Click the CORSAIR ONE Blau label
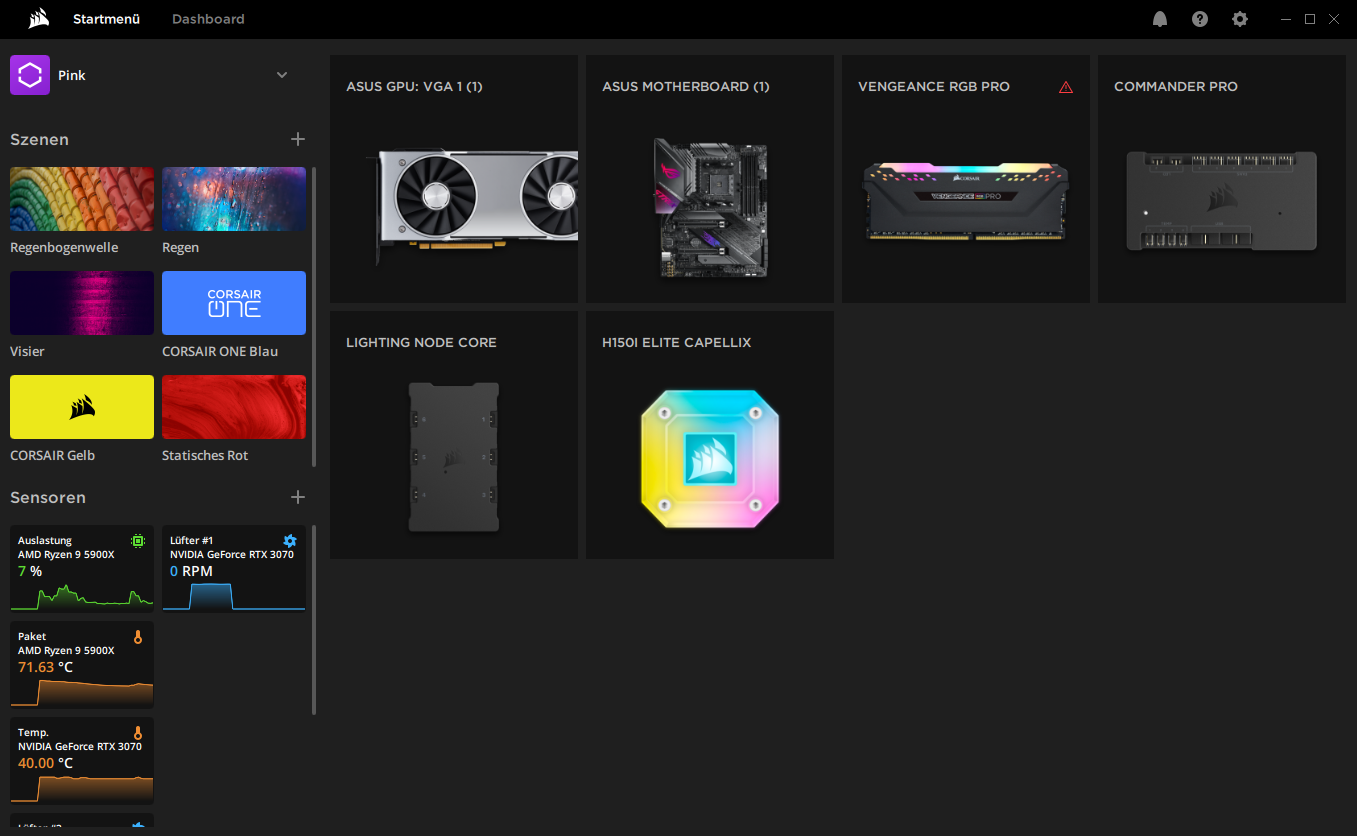 tap(220, 352)
